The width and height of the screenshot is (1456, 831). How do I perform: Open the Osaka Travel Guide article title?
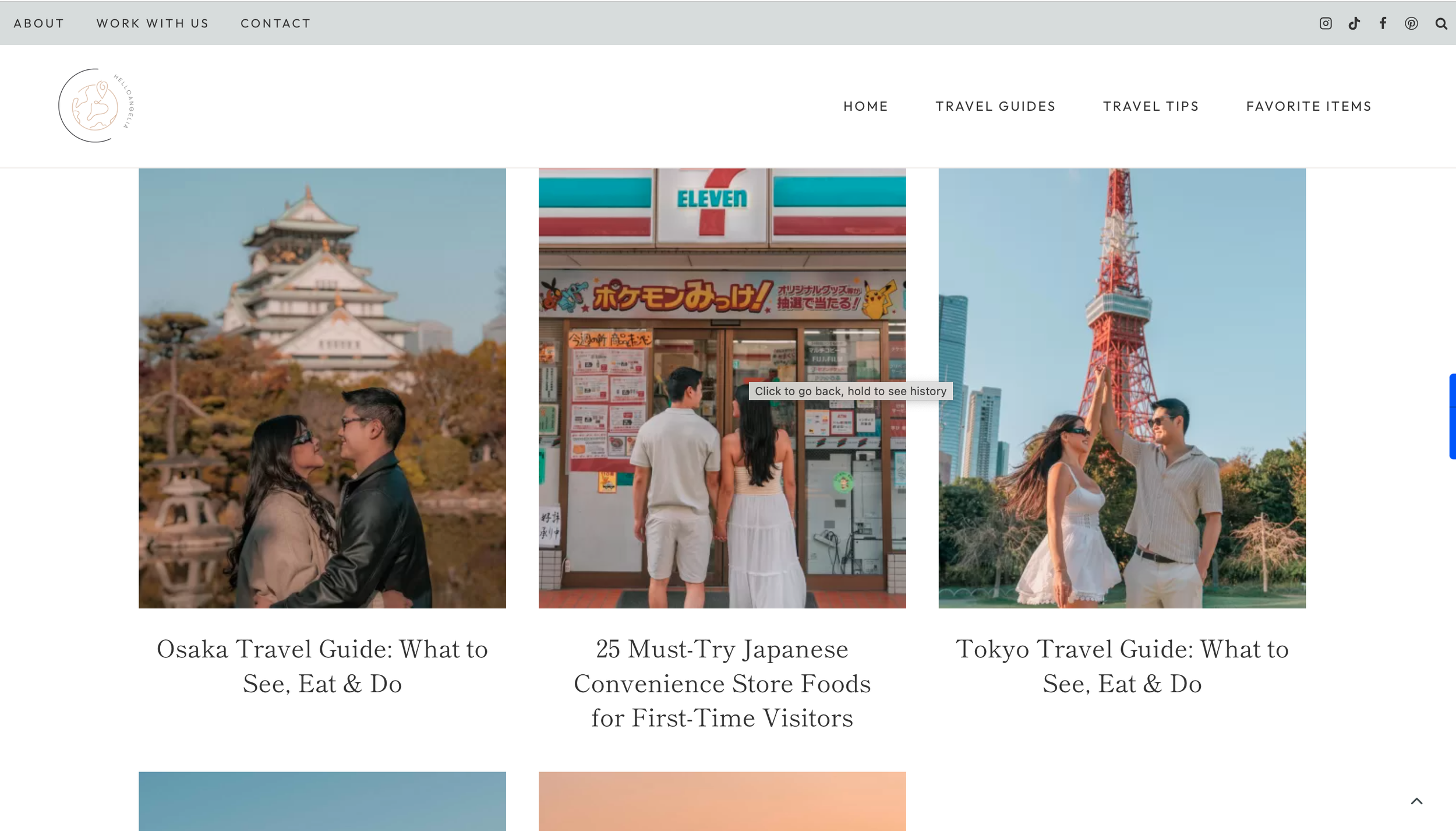pyautogui.click(x=322, y=666)
